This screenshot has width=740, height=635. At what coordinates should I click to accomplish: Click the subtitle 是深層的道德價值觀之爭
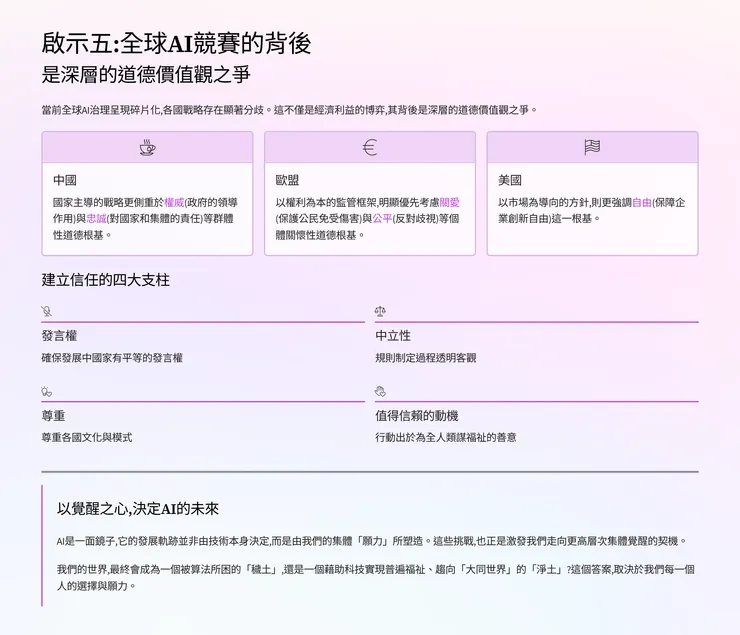pos(146,75)
